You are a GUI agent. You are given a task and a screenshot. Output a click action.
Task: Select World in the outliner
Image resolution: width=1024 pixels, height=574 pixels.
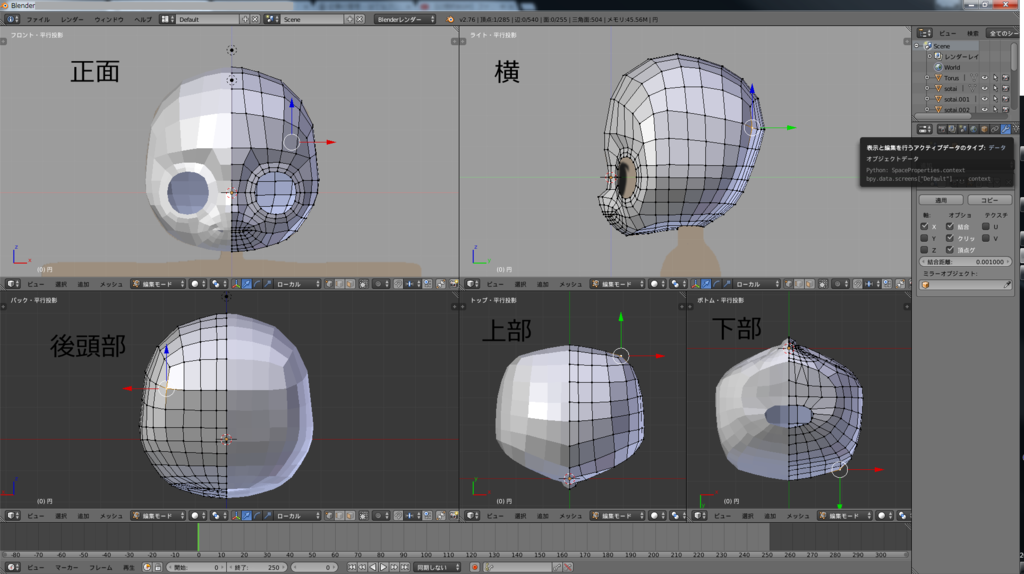952,67
